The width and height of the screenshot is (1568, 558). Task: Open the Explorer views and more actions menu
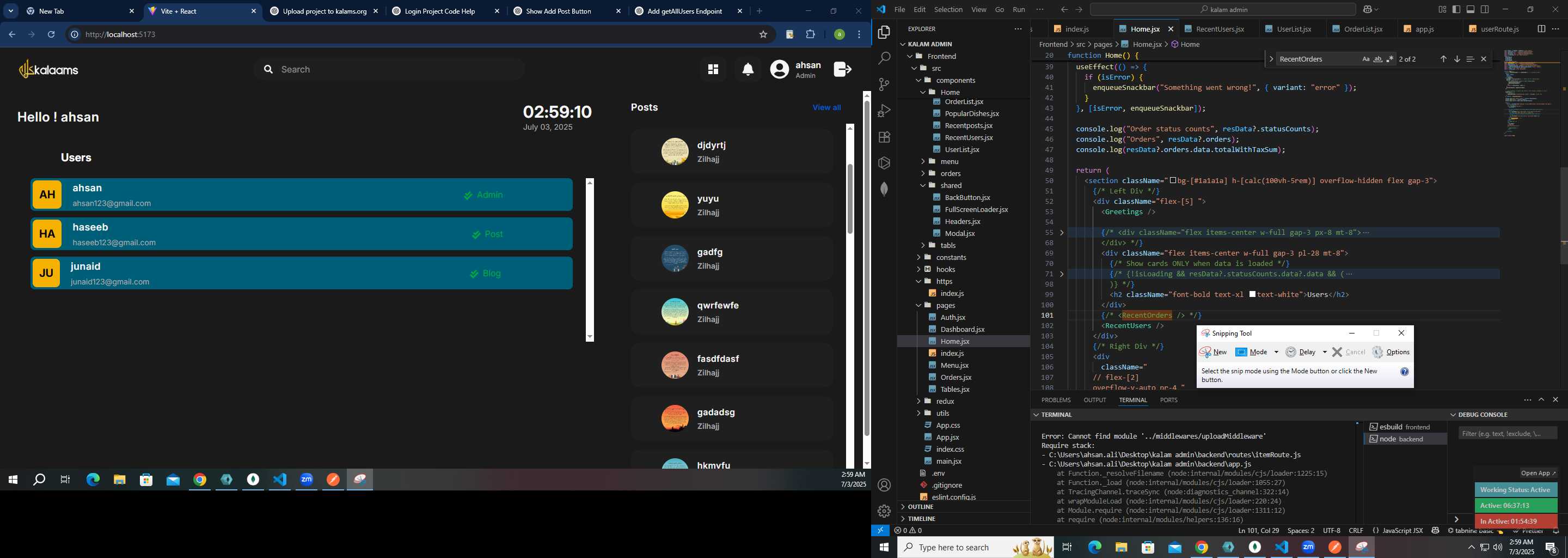(1018, 29)
